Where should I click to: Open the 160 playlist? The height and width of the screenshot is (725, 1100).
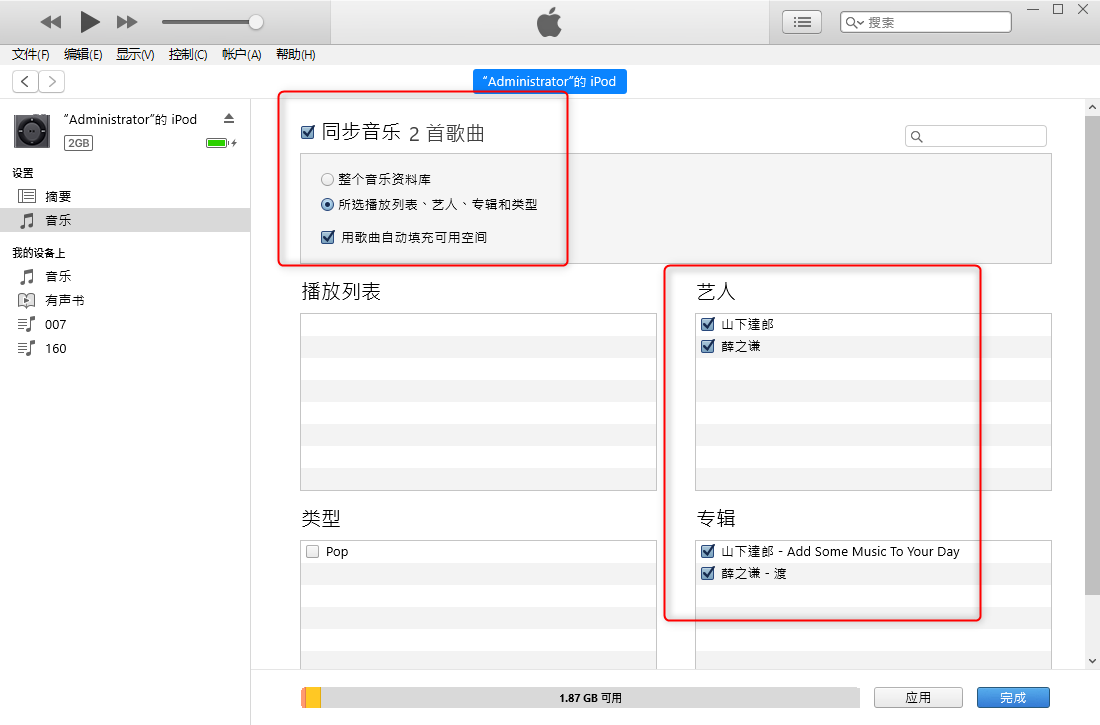click(x=125, y=348)
